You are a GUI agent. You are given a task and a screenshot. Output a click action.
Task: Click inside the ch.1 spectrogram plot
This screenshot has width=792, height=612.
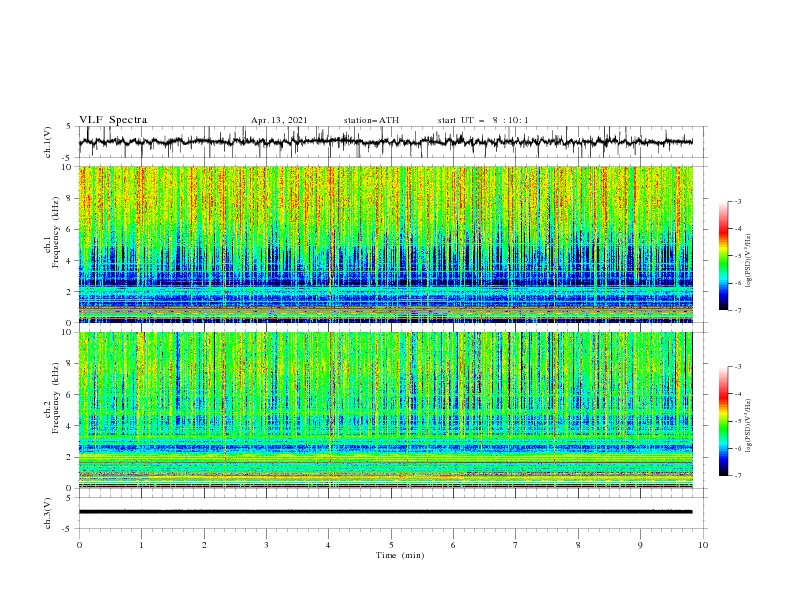click(386, 244)
